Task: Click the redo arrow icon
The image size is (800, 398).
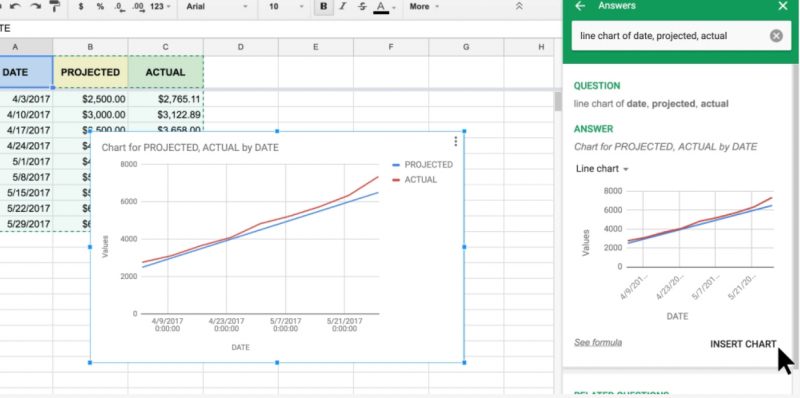Action: (35, 6)
